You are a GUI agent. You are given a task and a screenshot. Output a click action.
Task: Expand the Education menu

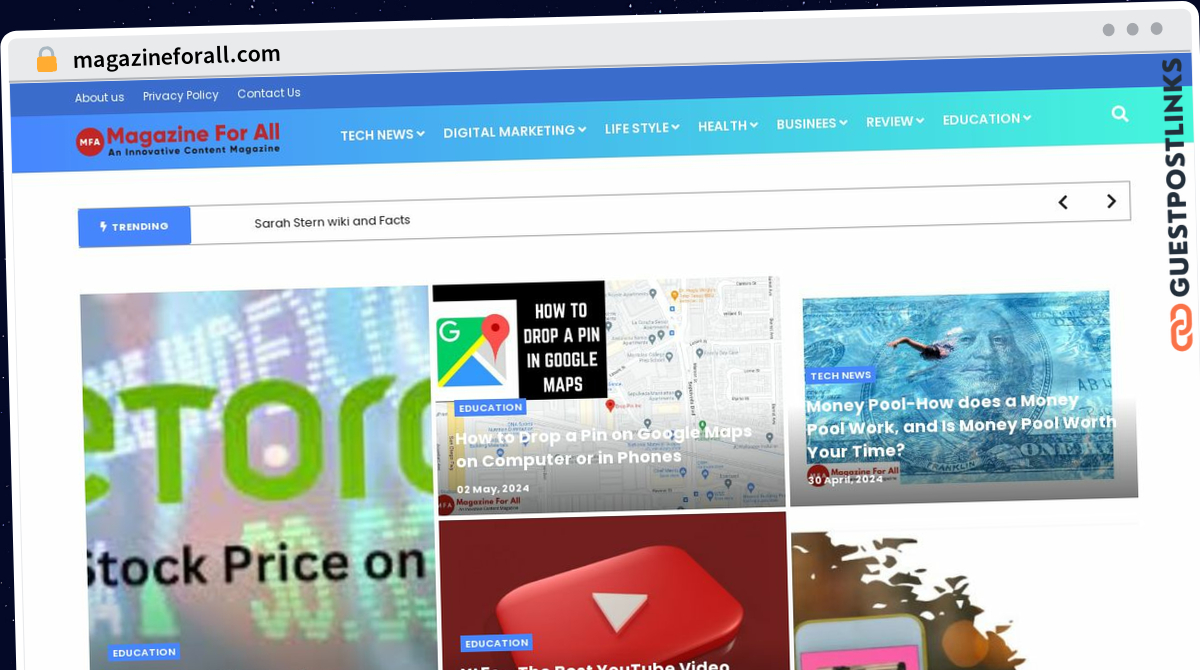tap(987, 119)
